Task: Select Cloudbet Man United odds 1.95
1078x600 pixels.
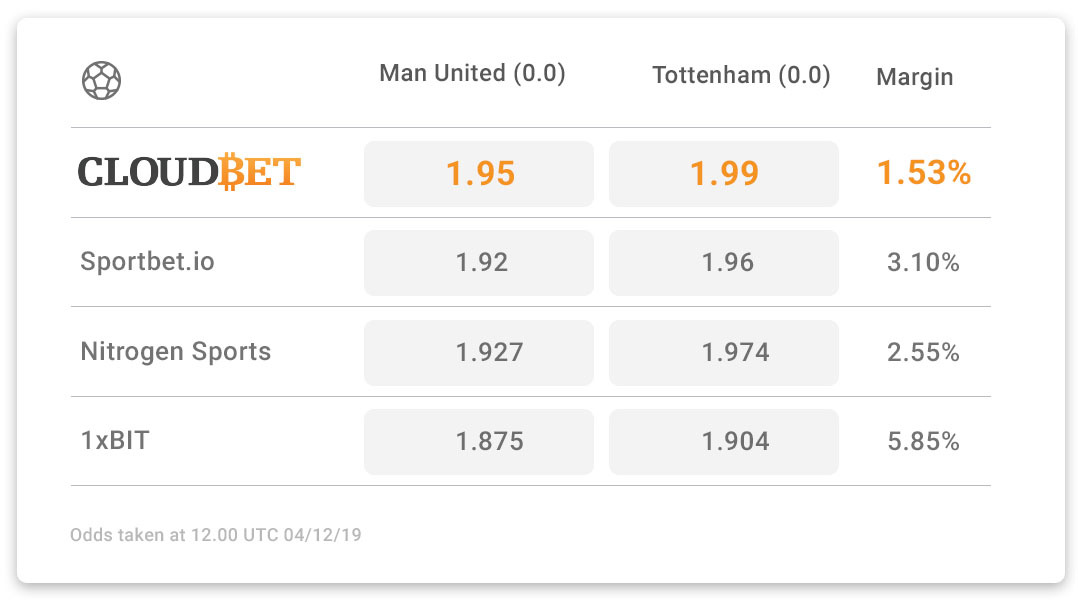Action: [478, 174]
